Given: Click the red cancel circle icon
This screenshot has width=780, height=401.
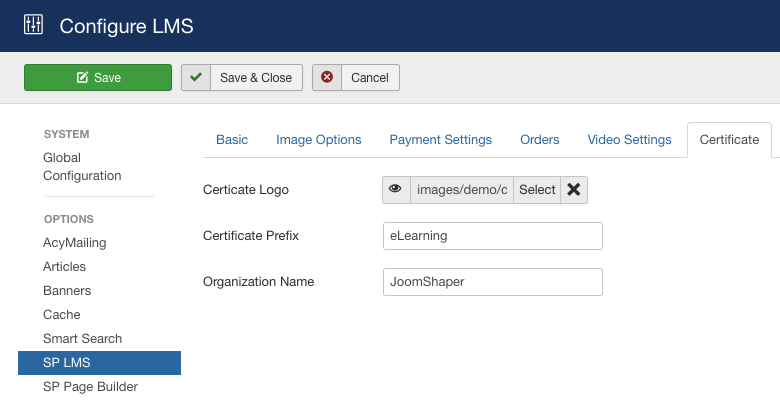Looking at the screenshot, I should tap(327, 78).
